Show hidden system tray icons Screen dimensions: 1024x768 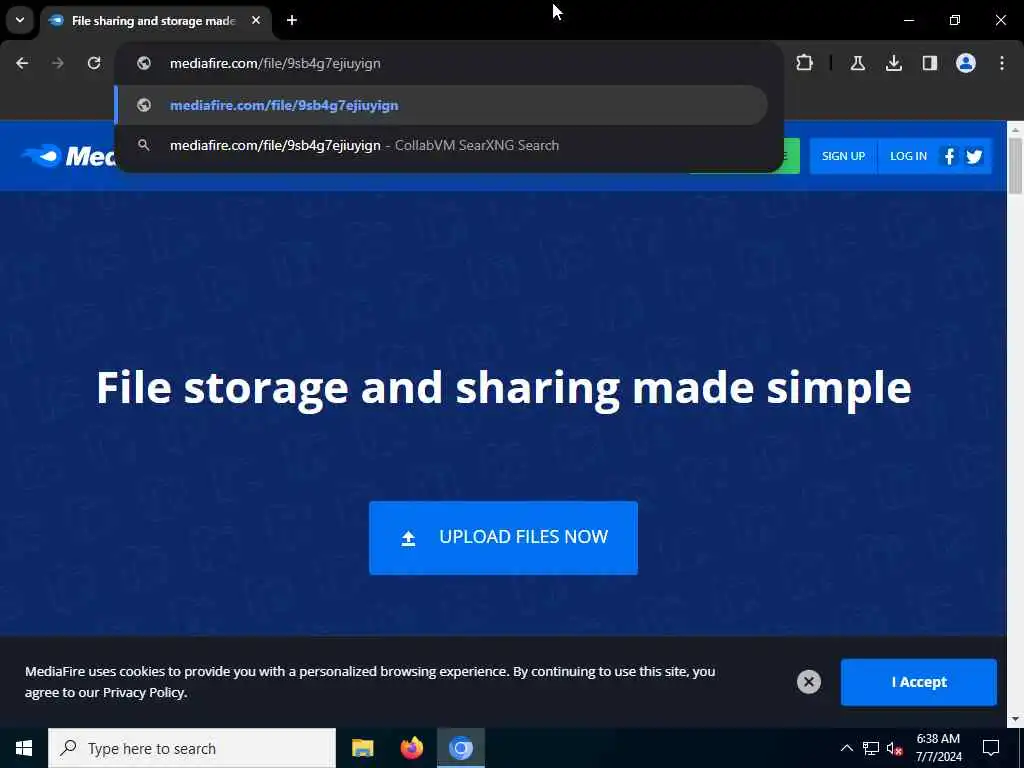[x=846, y=748]
